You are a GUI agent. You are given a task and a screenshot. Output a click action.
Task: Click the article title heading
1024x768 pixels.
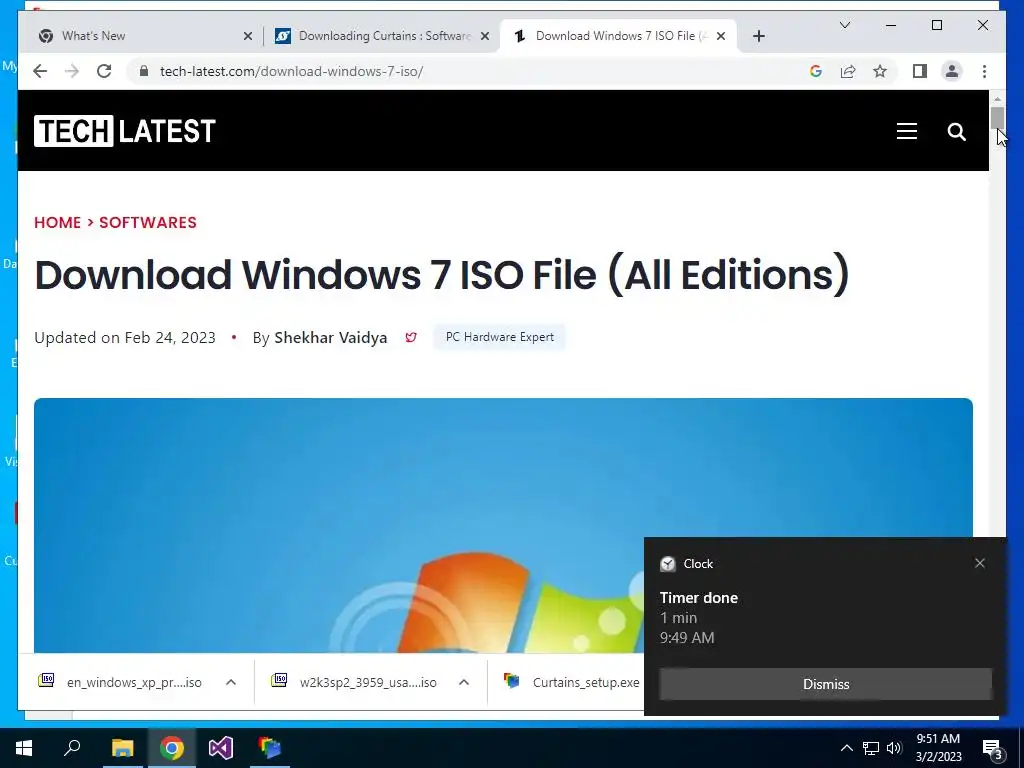click(442, 274)
